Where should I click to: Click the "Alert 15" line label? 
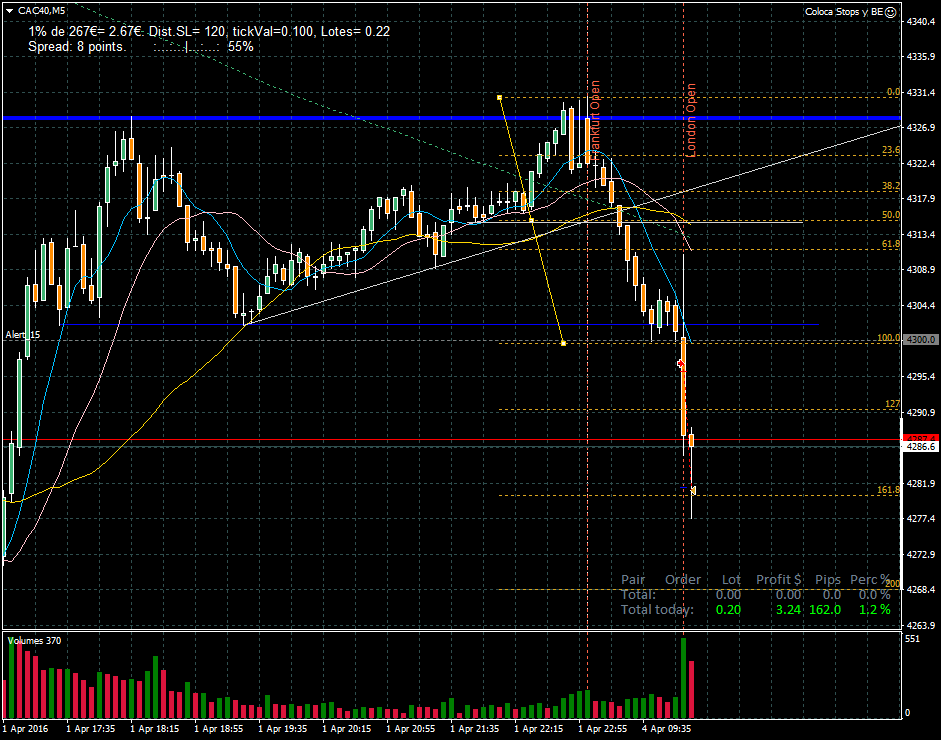[x=22, y=334]
